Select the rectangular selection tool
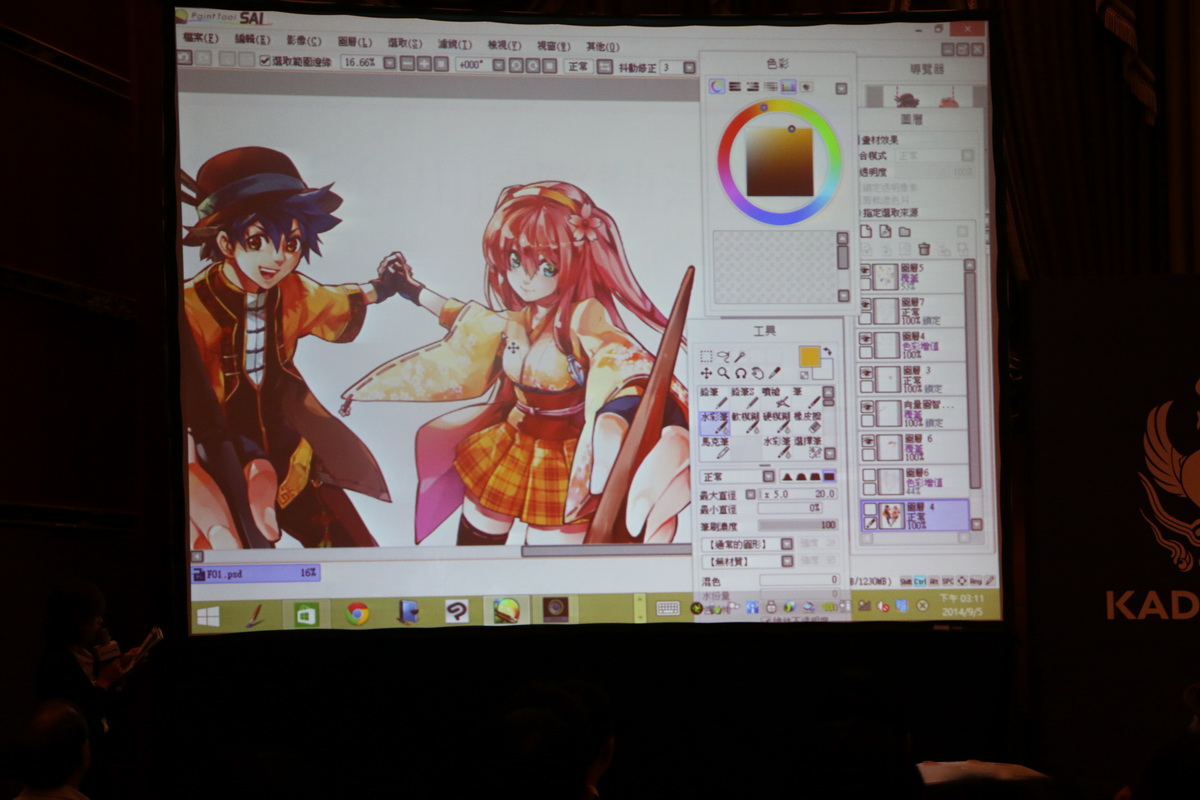This screenshot has width=1200, height=800. pyautogui.click(x=706, y=356)
